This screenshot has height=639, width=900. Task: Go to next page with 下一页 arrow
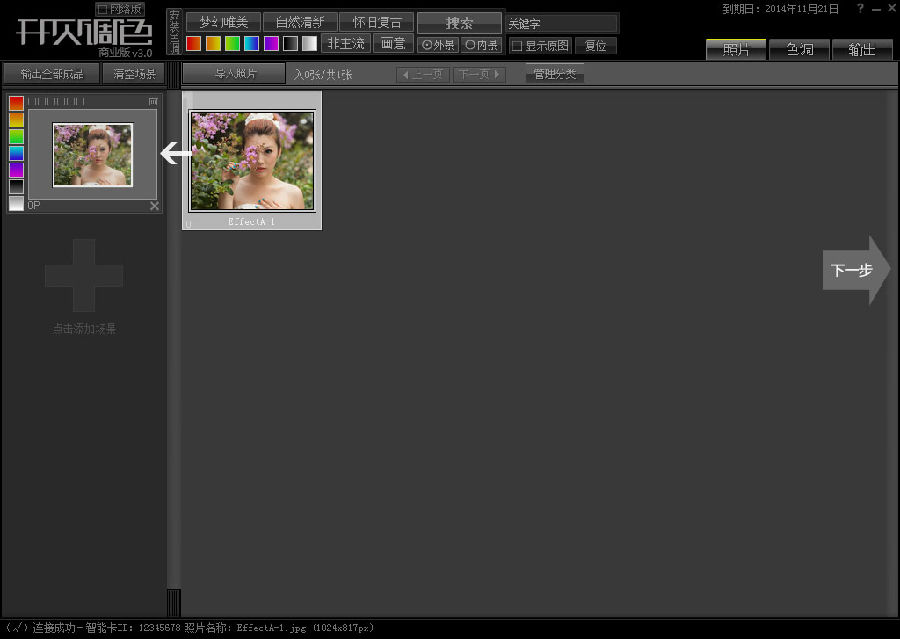coord(479,75)
